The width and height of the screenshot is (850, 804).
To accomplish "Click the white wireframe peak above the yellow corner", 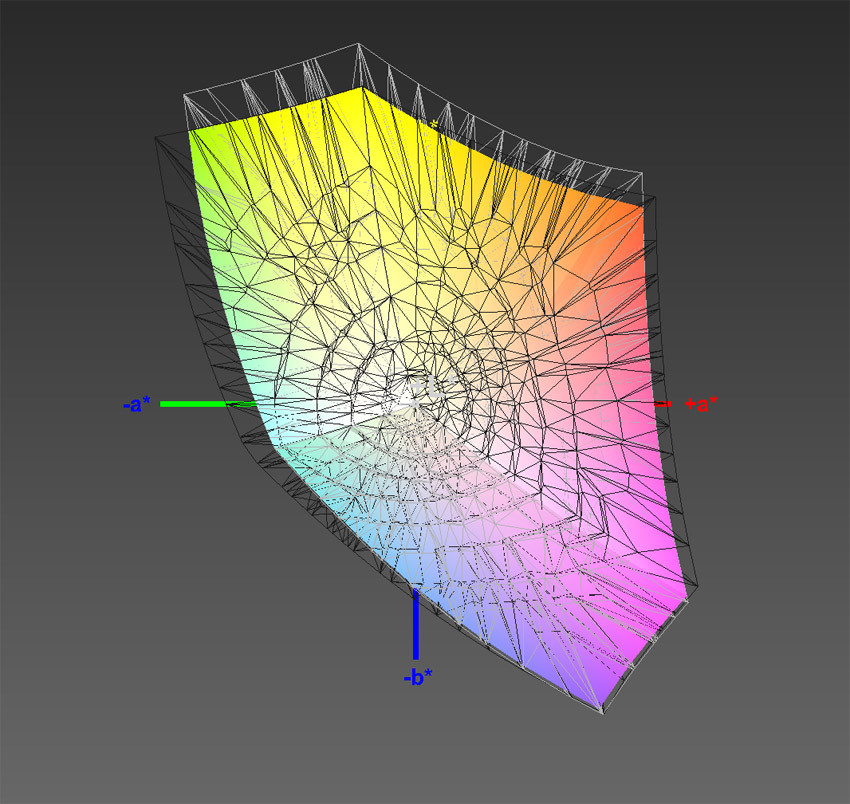I will pyautogui.click(x=358, y=45).
